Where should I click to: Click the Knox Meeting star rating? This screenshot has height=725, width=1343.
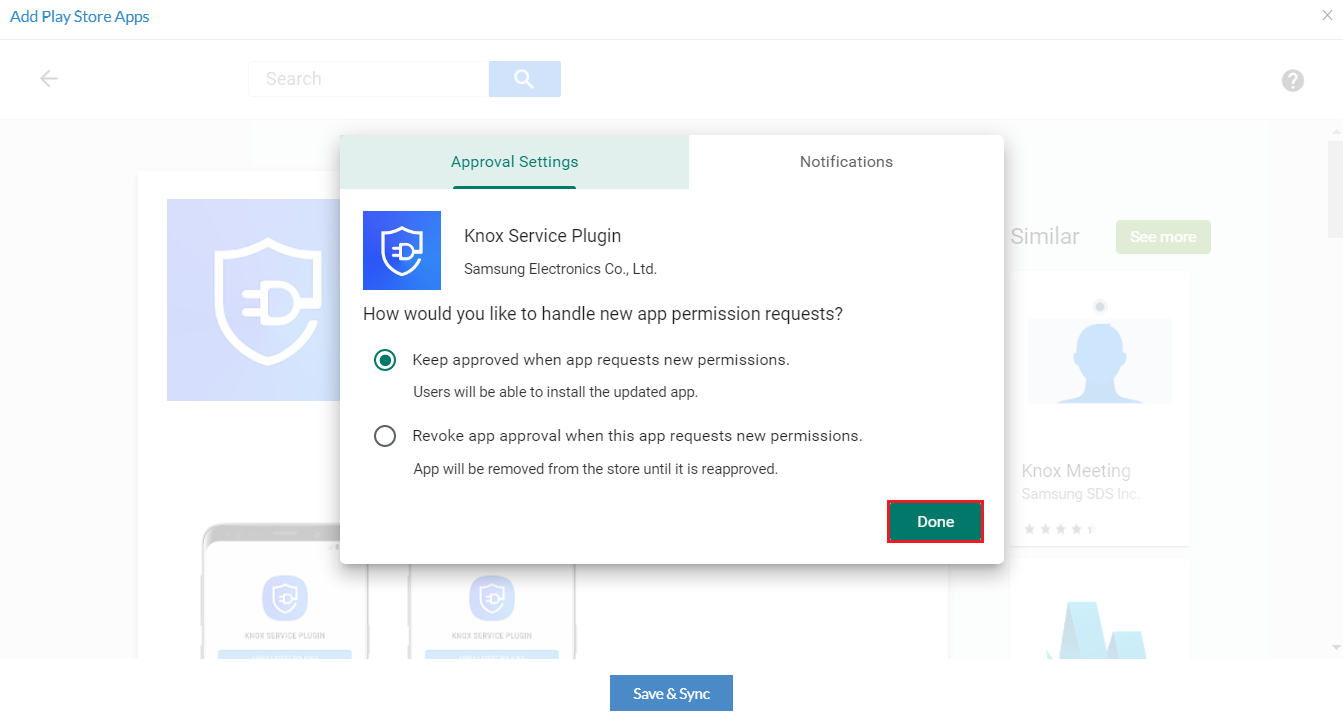[x=1060, y=528]
